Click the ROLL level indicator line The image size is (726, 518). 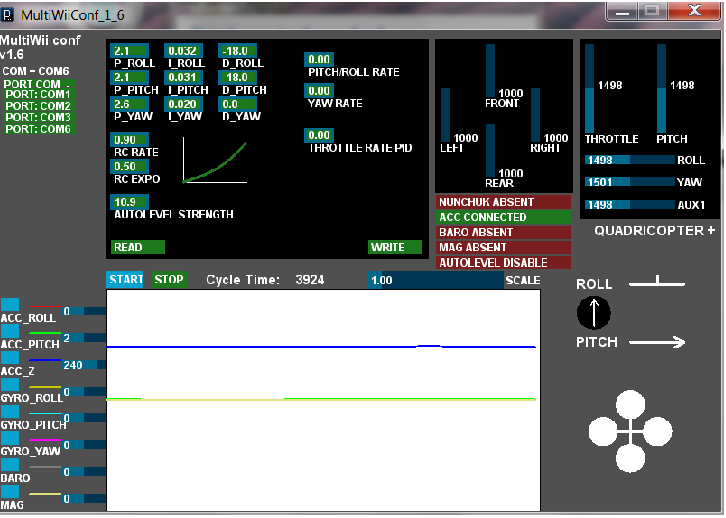point(657,281)
